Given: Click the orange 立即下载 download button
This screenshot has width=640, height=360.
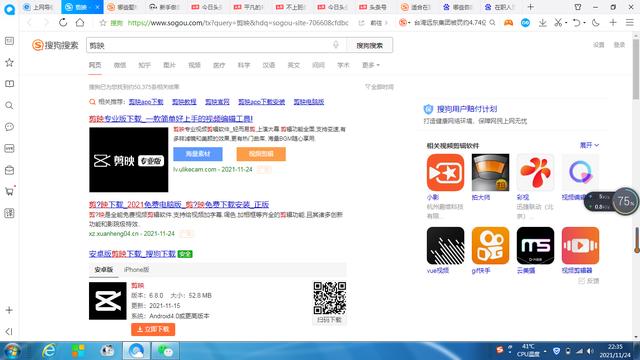Looking at the screenshot, I should pos(153,329).
